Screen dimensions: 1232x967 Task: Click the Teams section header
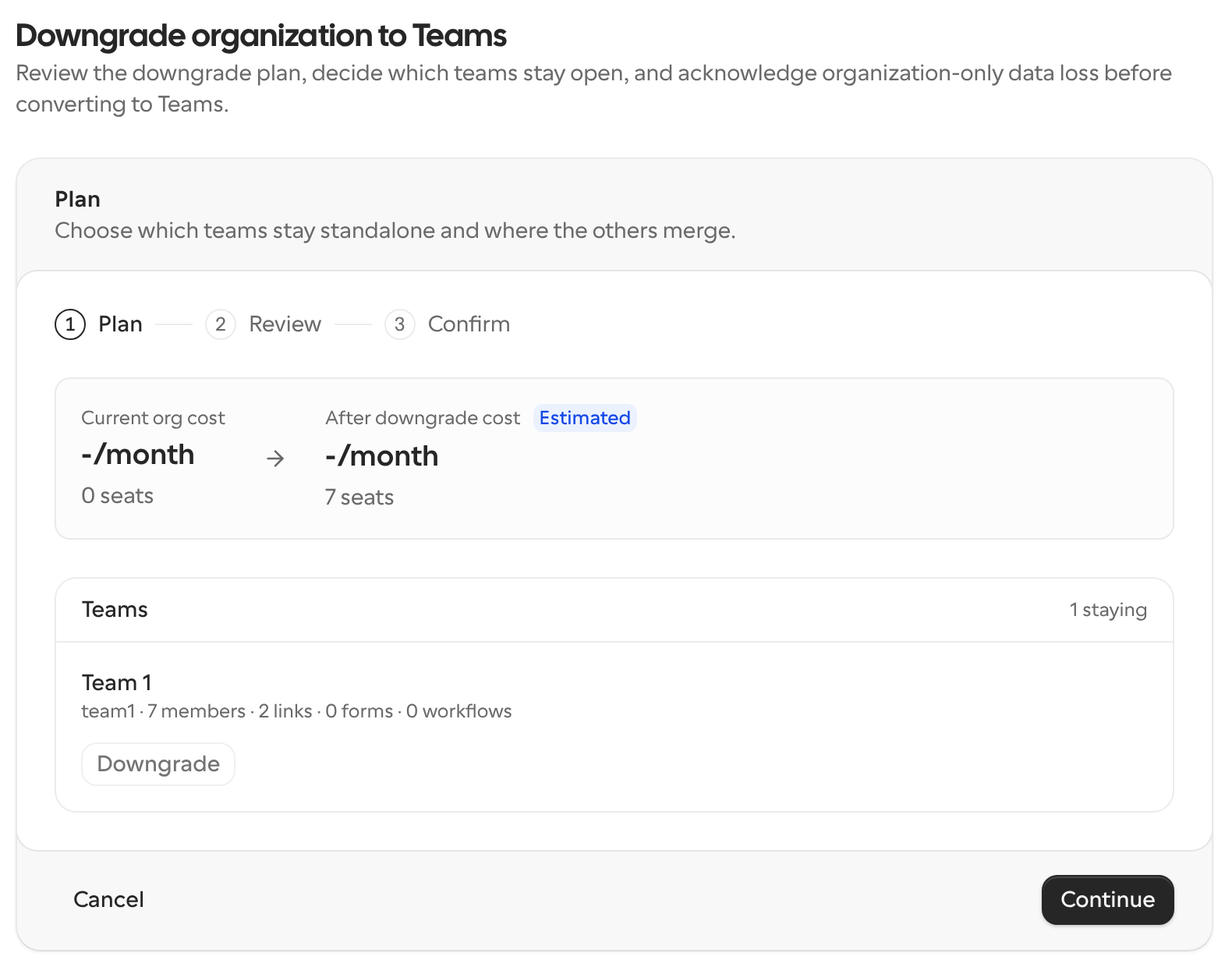pos(115,610)
